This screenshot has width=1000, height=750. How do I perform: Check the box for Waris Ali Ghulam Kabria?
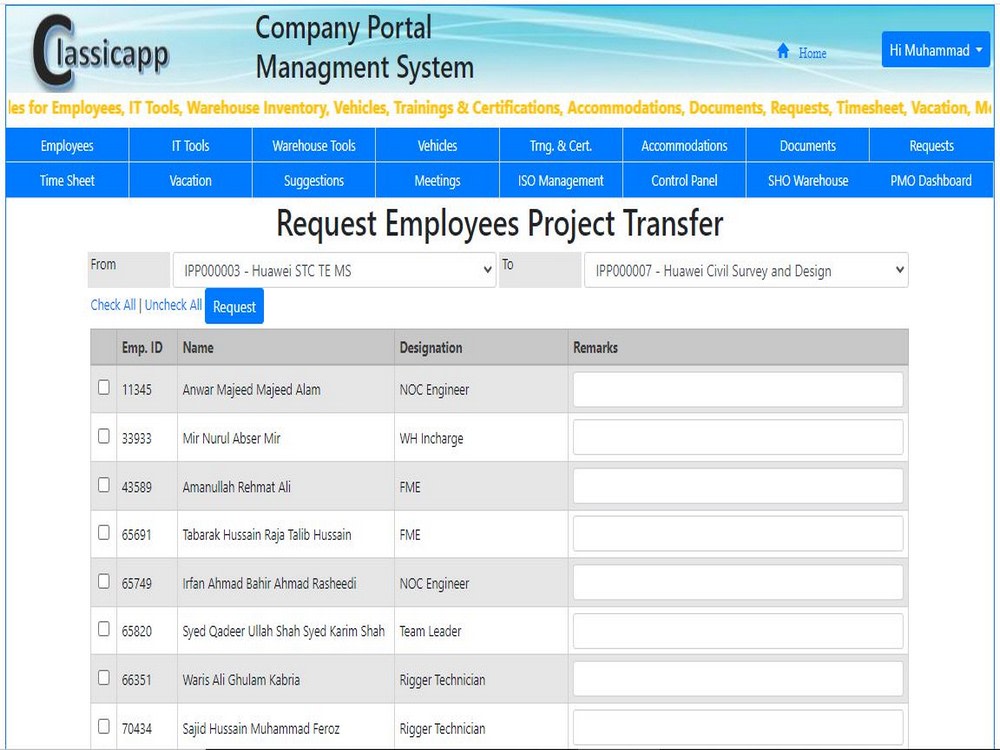tap(104, 677)
